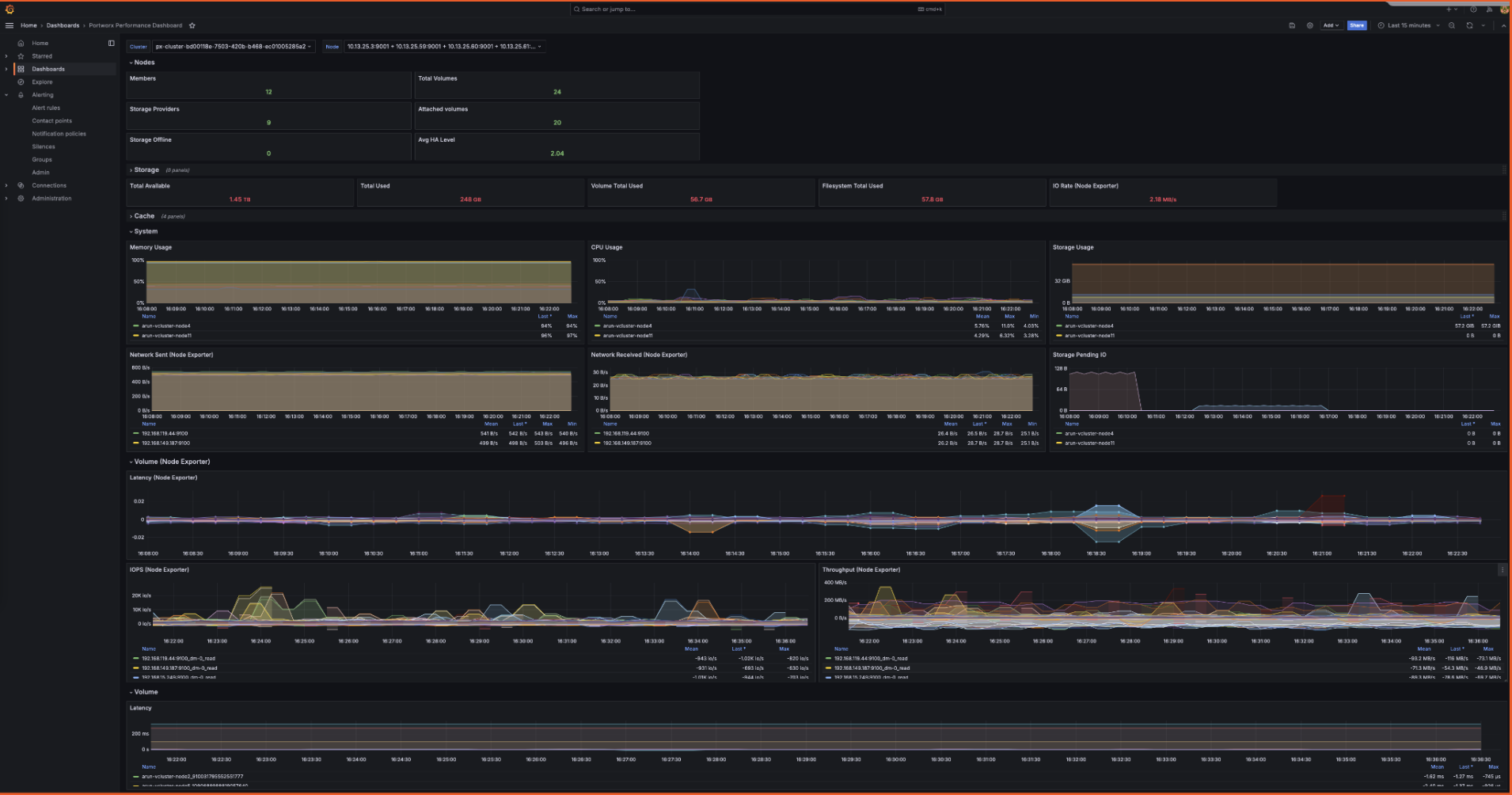Toggle arun-vcluster-node11 series in Memory Usage legend
Viewport: 1512px width, 795px height.
click(167, 336)
